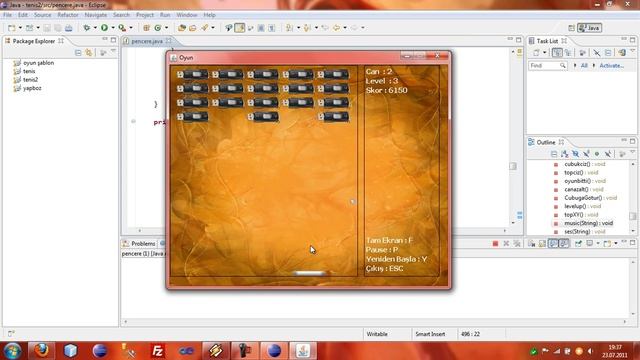This screenshot has width=640, height=360.
Task: Maximize the editor area button
Action: [519, 40]
